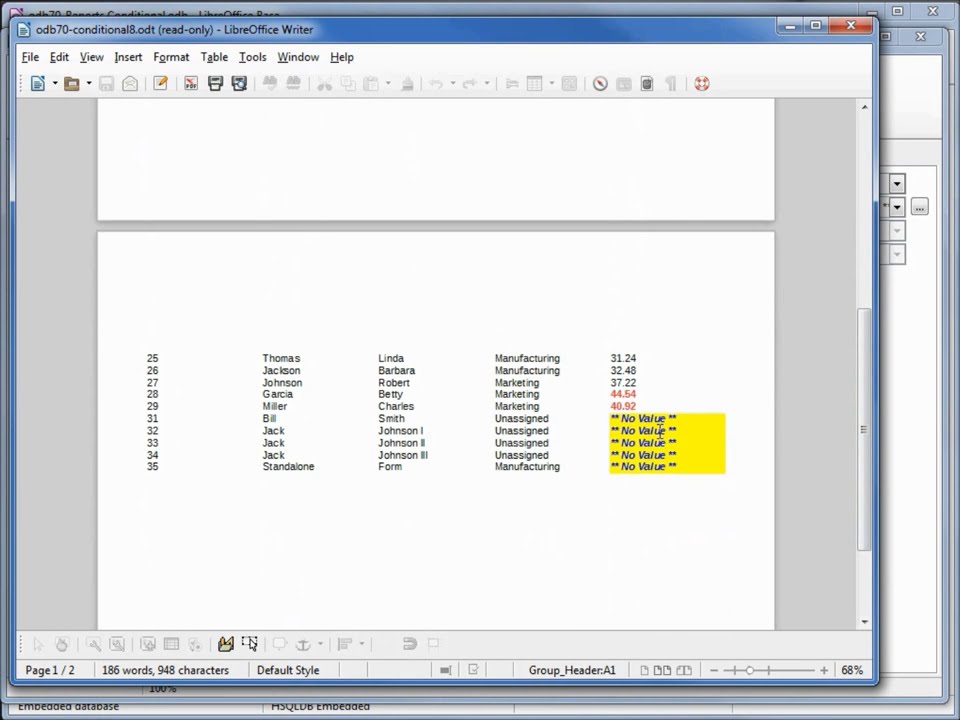
Task: Click the Redo arrow icon
Action: [470, 84]
